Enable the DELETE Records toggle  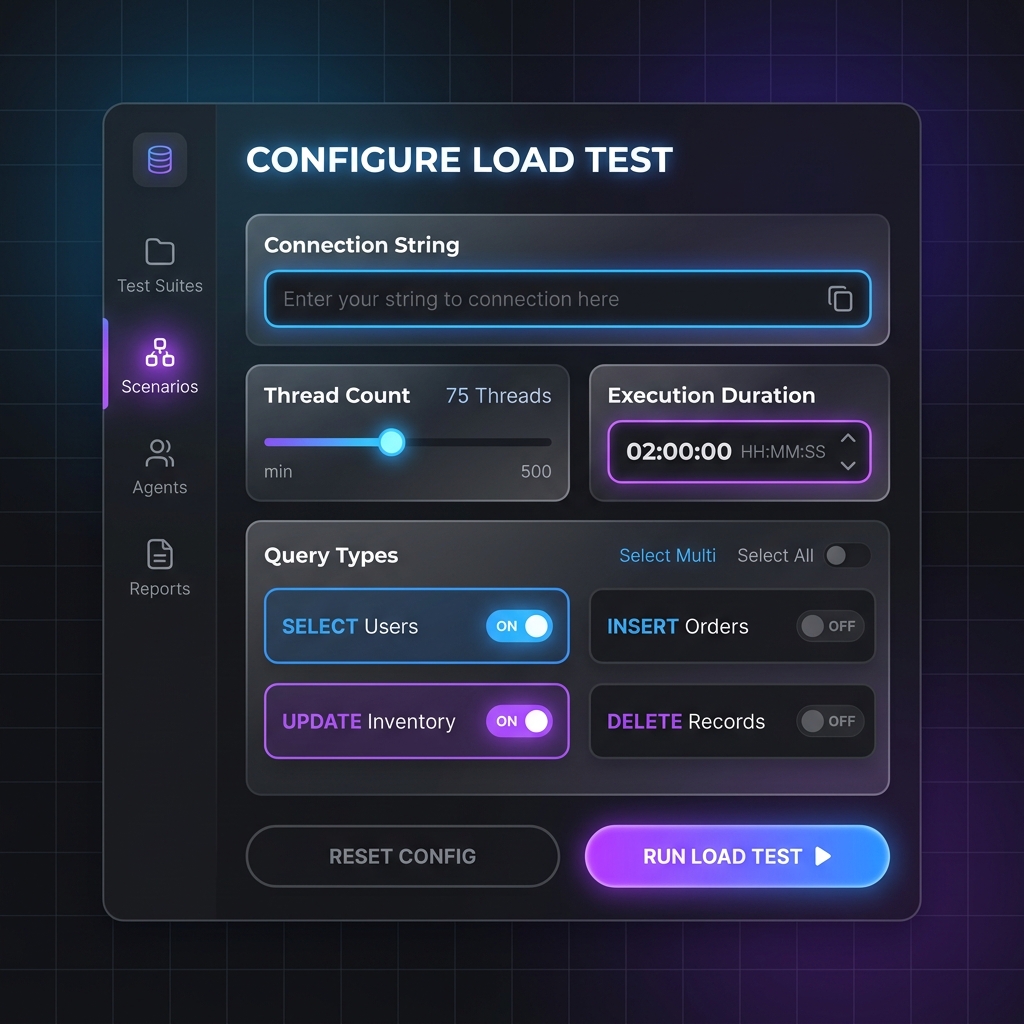click(830, 721)
